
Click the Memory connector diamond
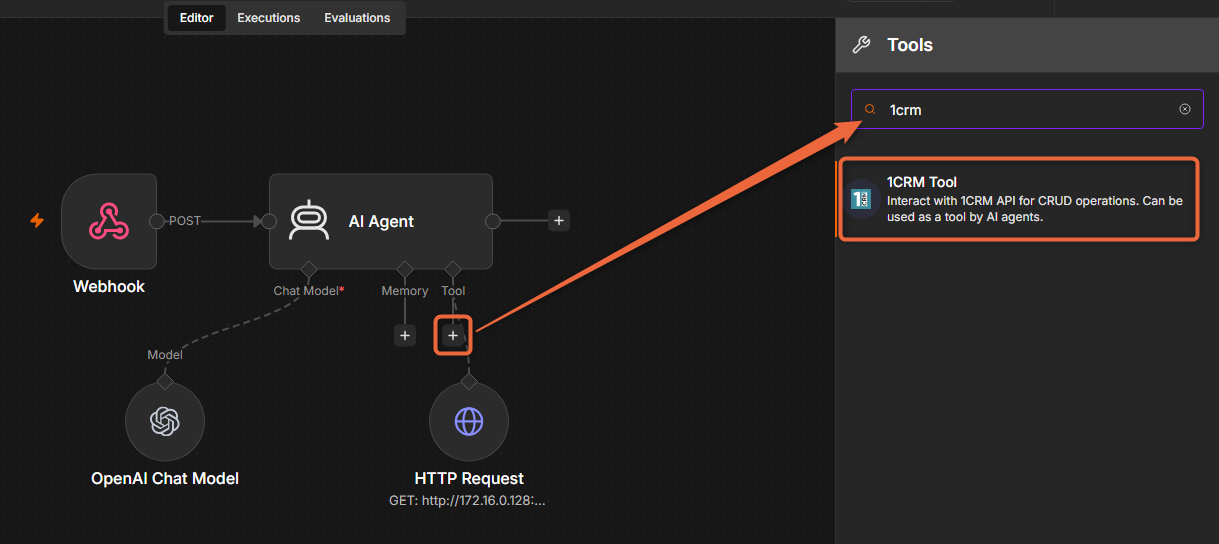405,269
